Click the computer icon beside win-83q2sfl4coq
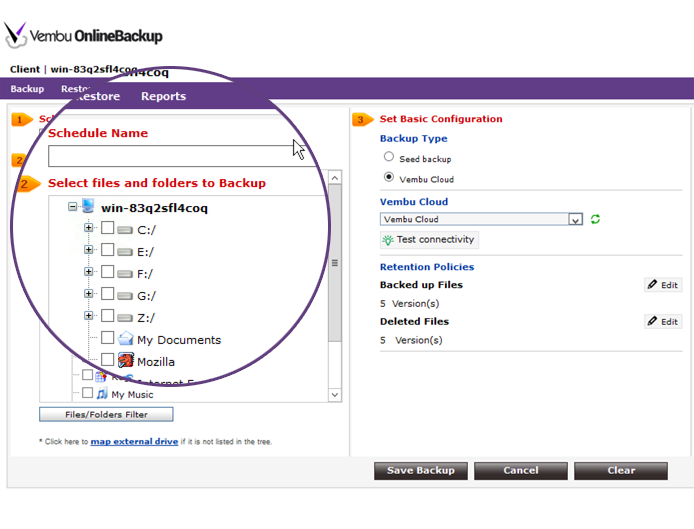Image resolution: width=694 pixels, height=529 pixels. [89, 206]
